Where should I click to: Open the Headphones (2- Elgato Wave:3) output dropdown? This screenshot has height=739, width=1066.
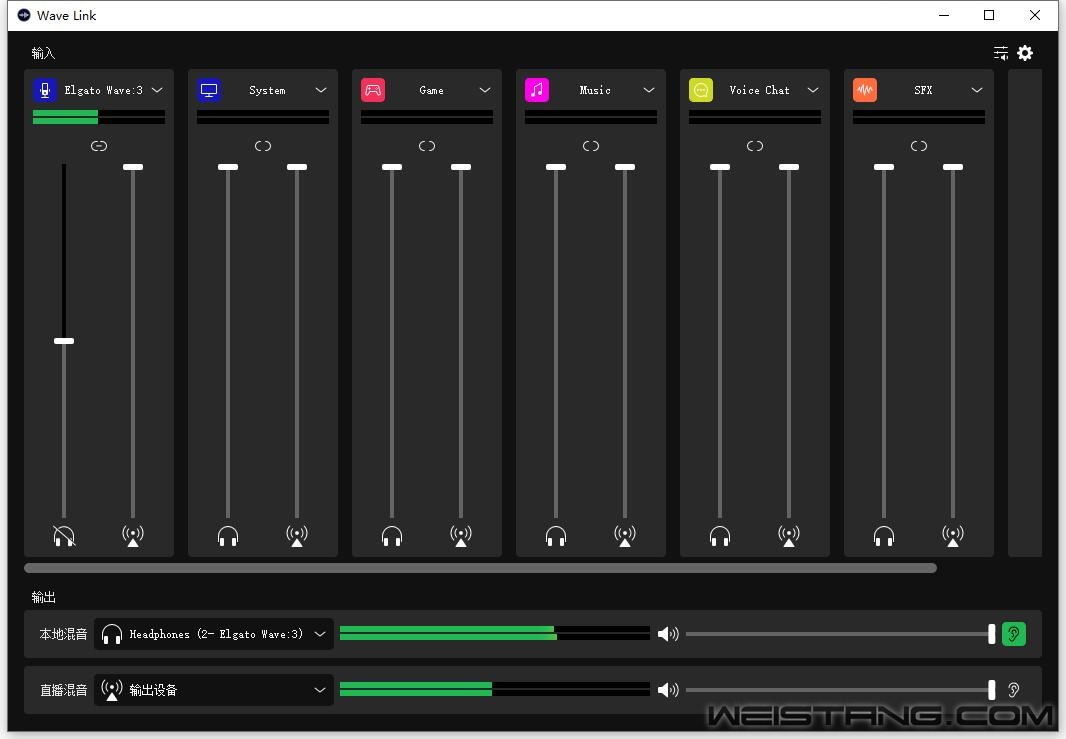(213, 634)
